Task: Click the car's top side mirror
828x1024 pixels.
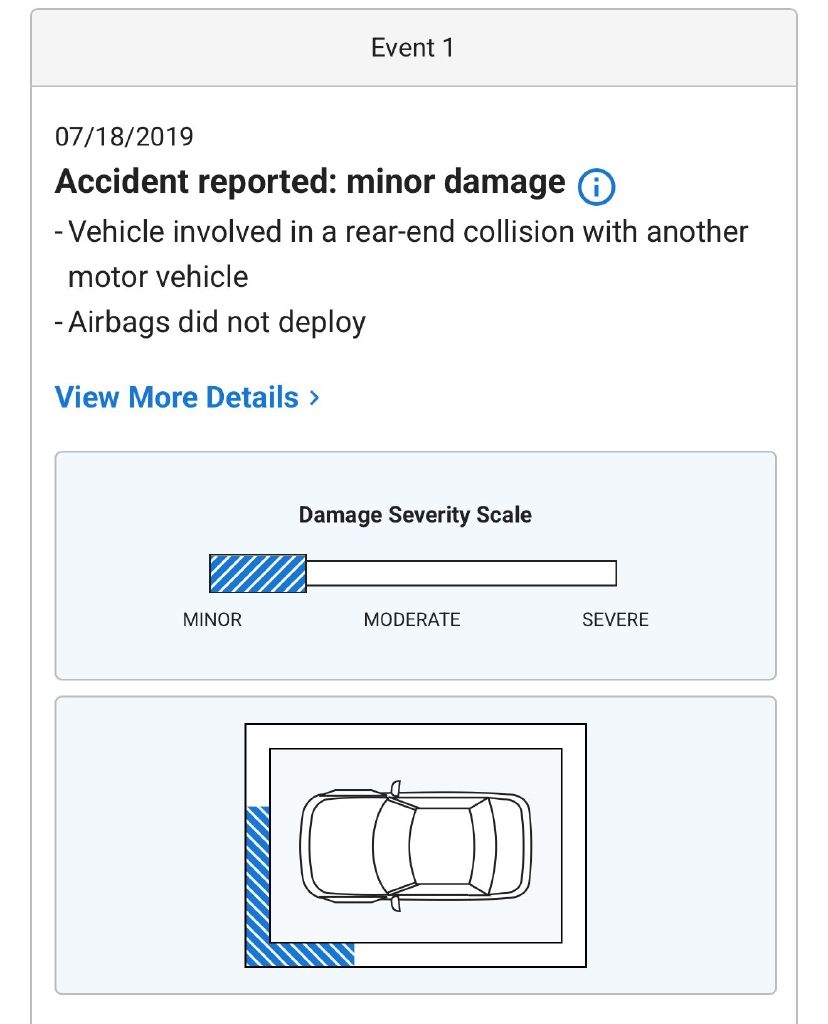Action: tap(396, 788)
